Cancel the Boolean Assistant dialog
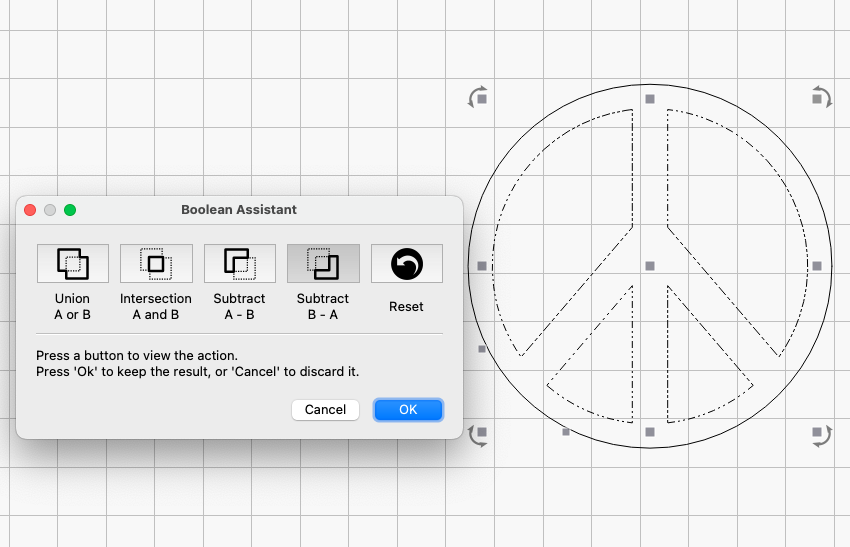 (325, 410)
